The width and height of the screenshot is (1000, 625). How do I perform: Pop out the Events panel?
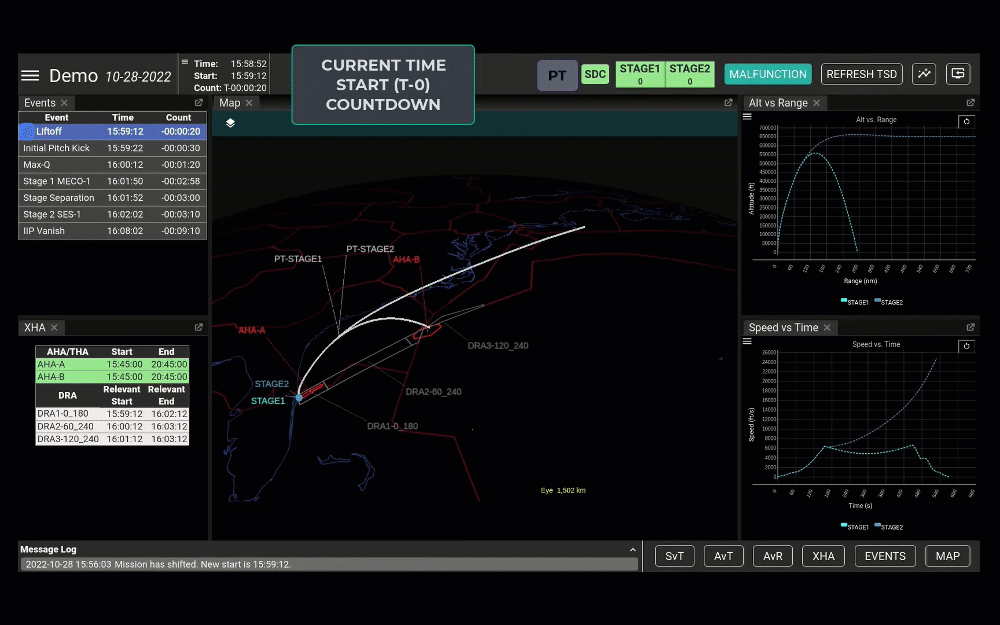tap(198, 102)
